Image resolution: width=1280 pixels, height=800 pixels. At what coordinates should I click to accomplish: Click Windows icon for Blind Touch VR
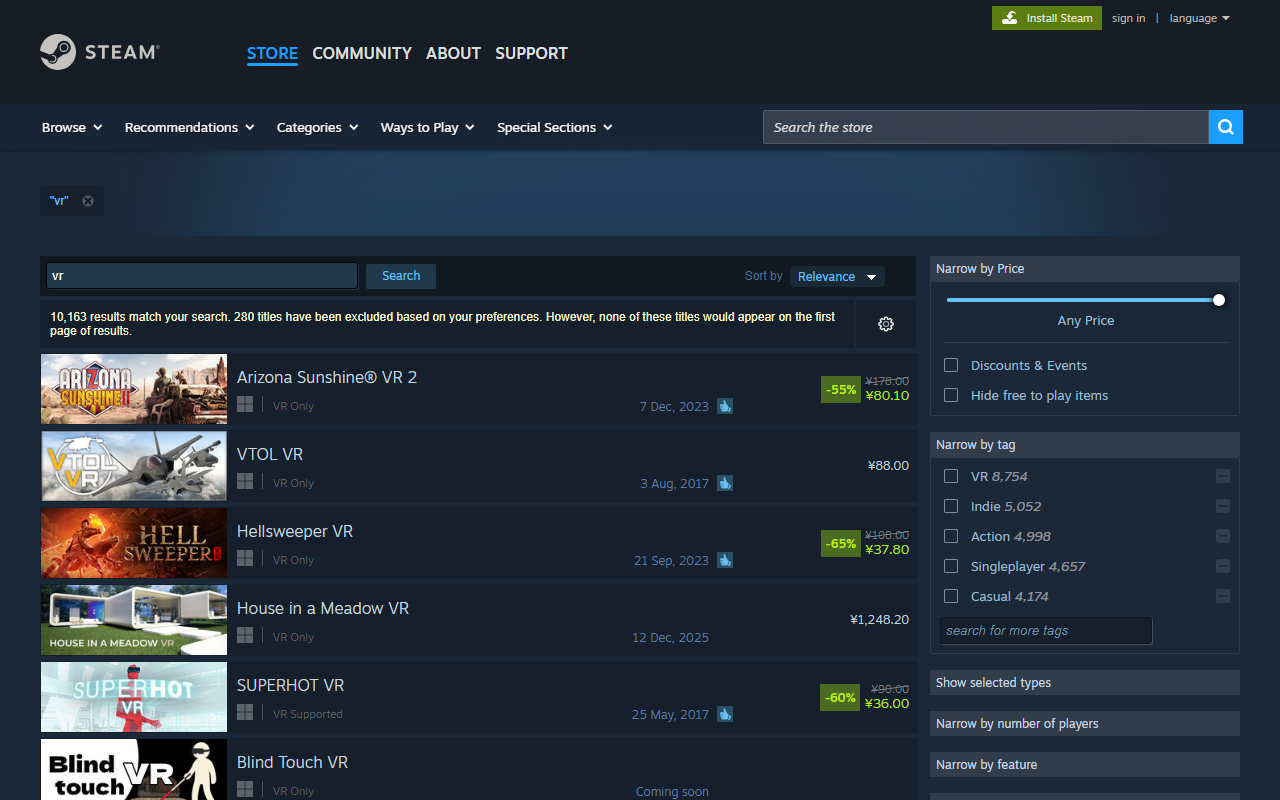pos(245,789)
